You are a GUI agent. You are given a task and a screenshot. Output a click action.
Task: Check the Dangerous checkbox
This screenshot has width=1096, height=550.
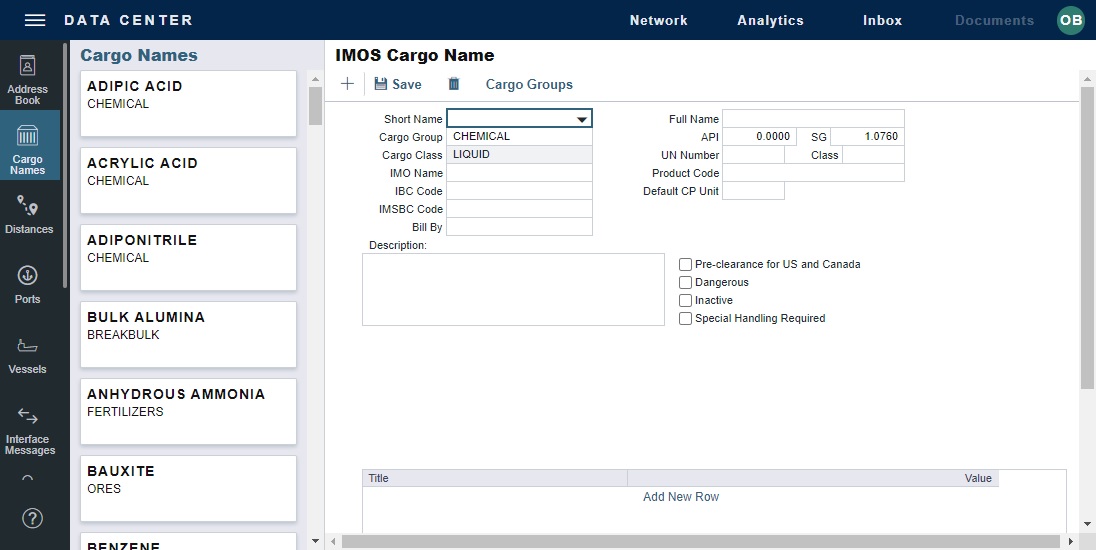pyautogui.click(x=685, y=283)
